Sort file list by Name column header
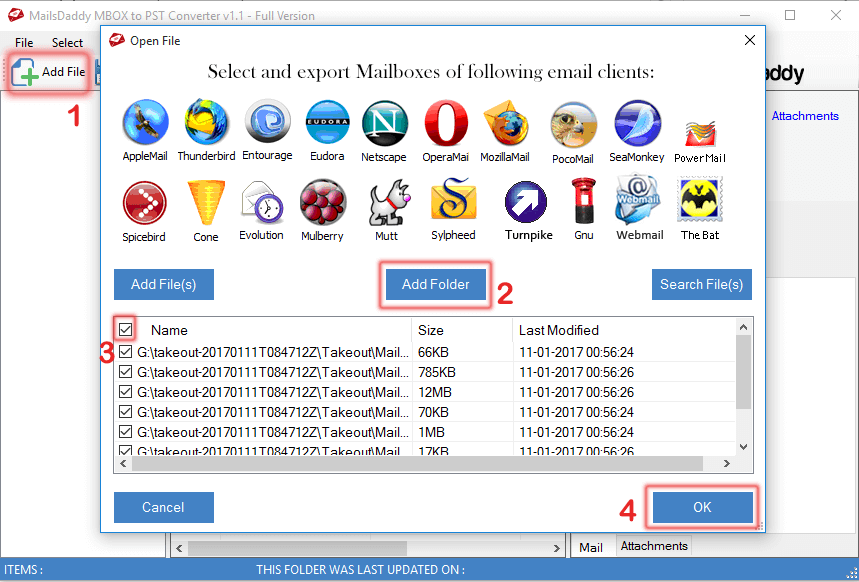859x582 pixels. (169, 330)
